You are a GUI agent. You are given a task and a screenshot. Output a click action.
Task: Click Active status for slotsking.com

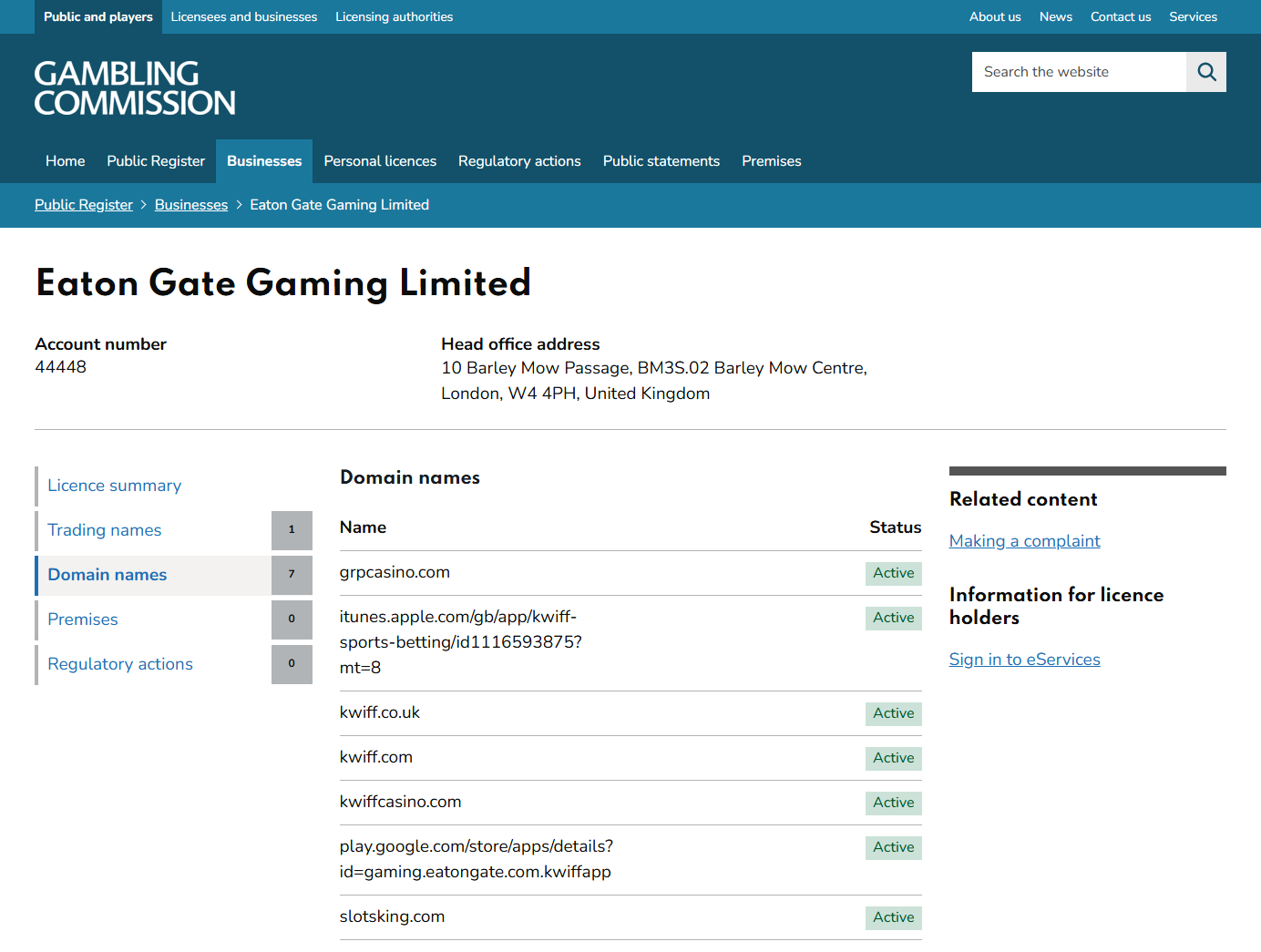(893, 917)
